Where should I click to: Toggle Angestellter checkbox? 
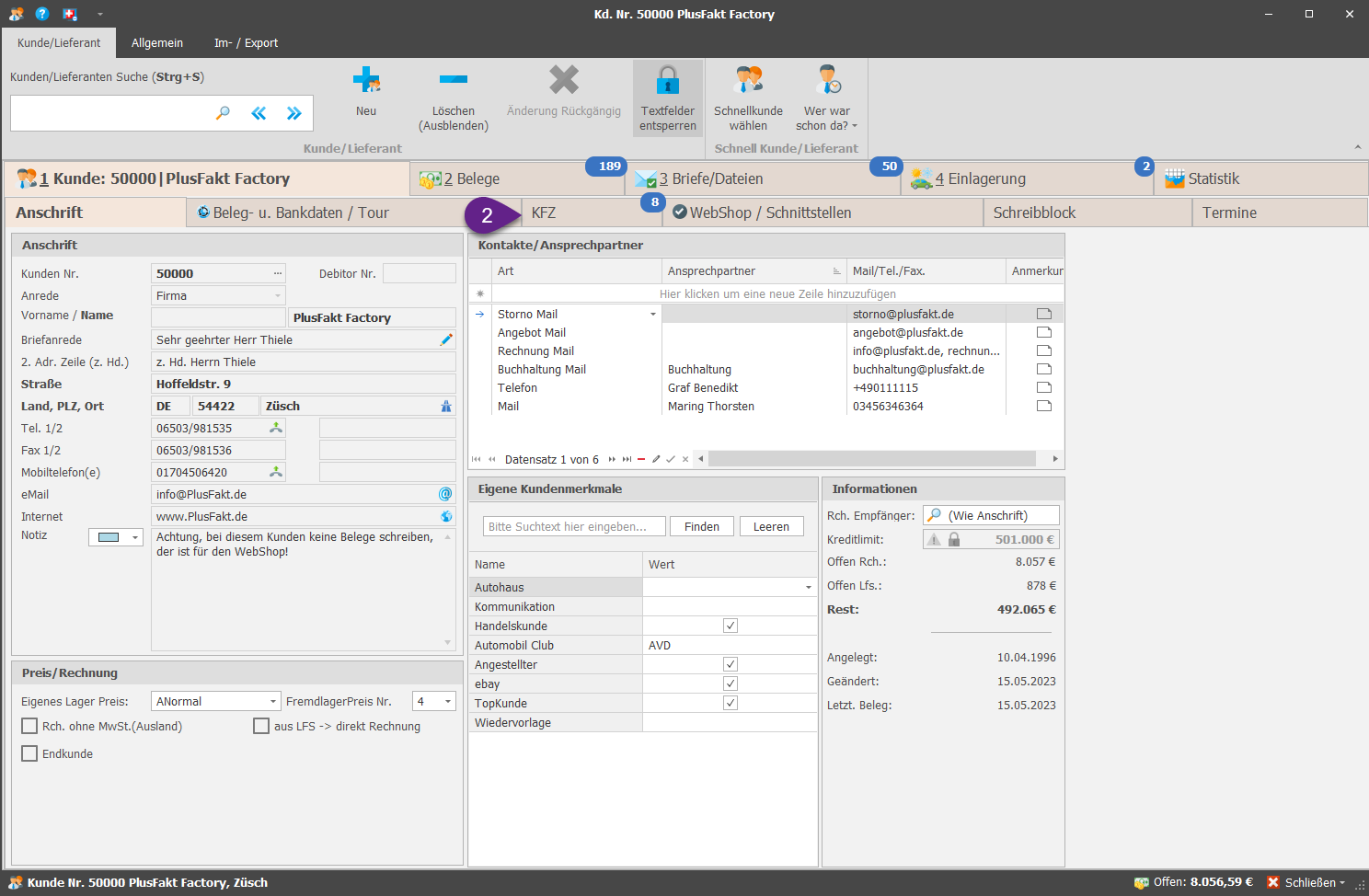731,664
